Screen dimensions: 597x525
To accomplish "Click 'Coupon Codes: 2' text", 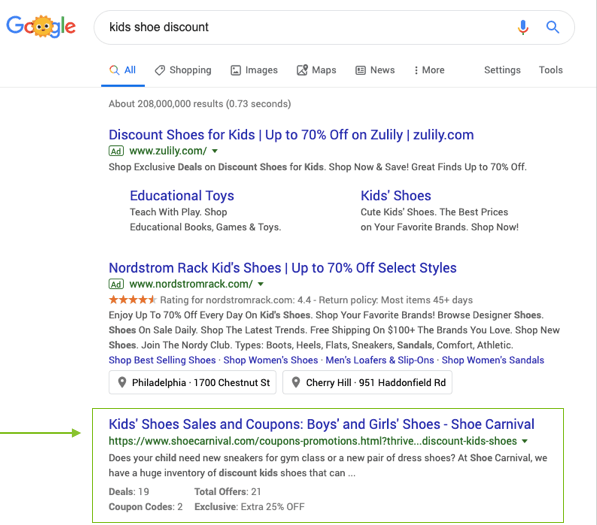I will pos(145,507).
